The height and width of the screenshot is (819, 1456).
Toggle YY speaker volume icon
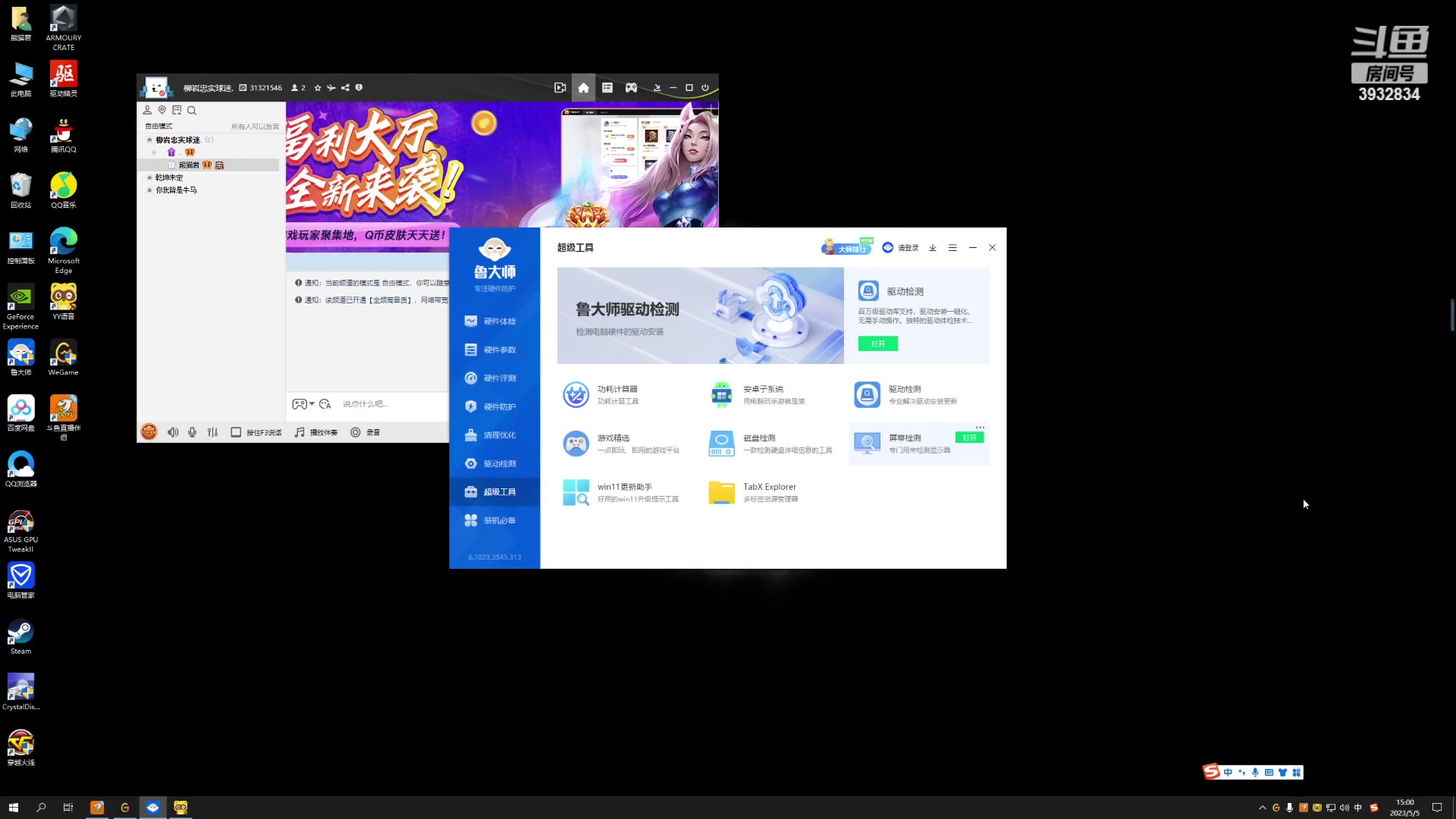tap(173, 432)
